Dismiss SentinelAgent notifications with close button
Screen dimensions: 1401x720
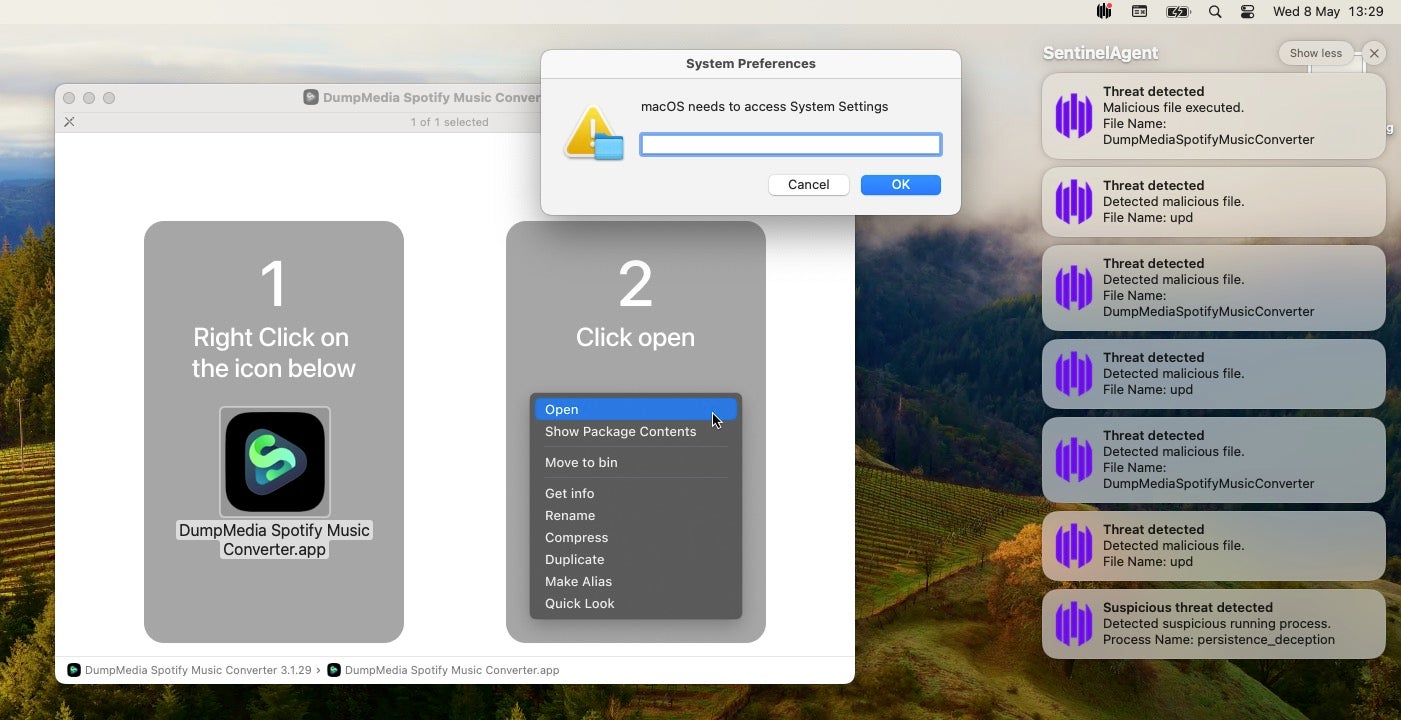pos(1375,54)
